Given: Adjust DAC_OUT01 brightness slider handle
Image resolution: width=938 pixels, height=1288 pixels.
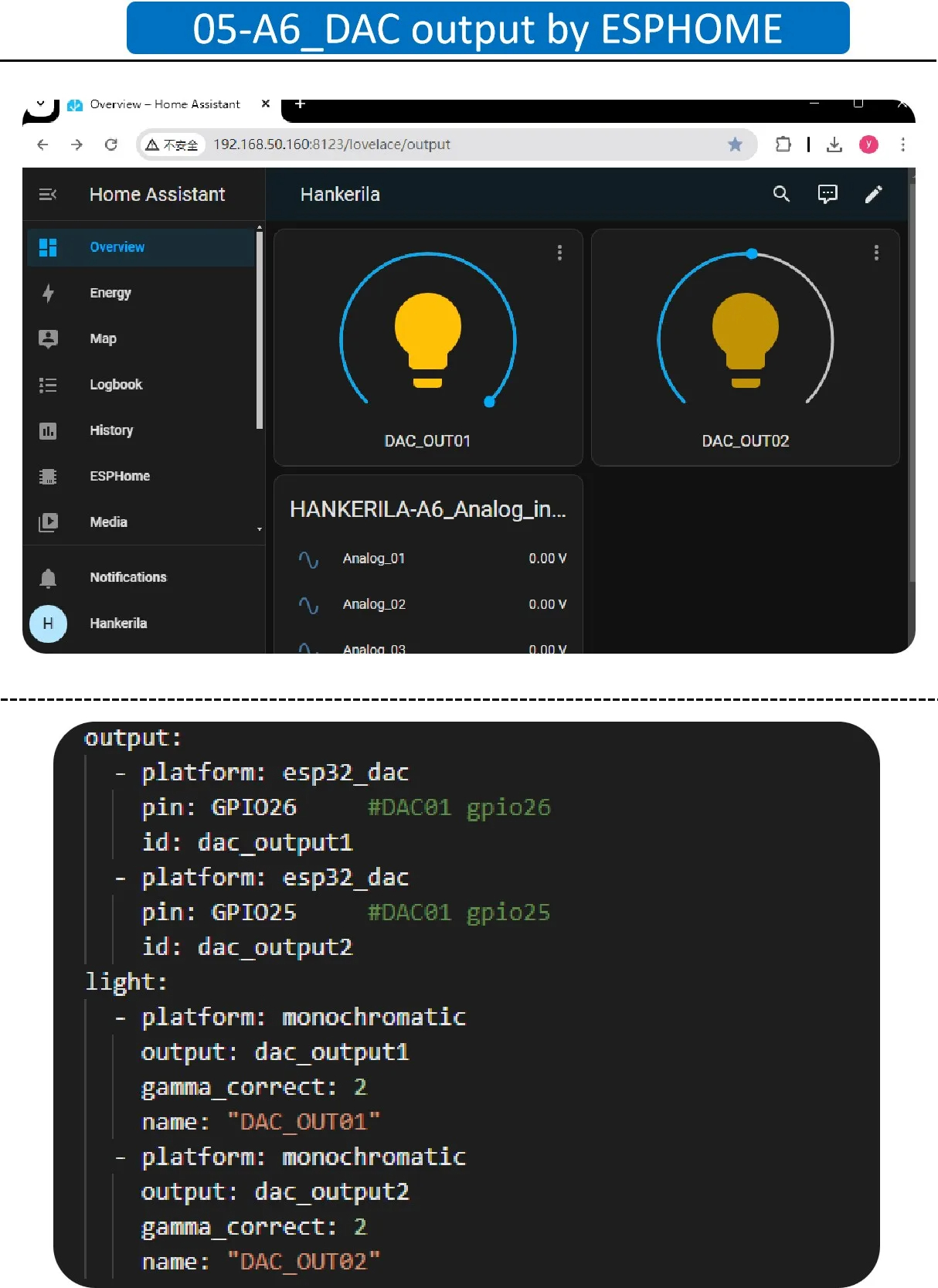Looking at the screenshot, I should 489,402.
